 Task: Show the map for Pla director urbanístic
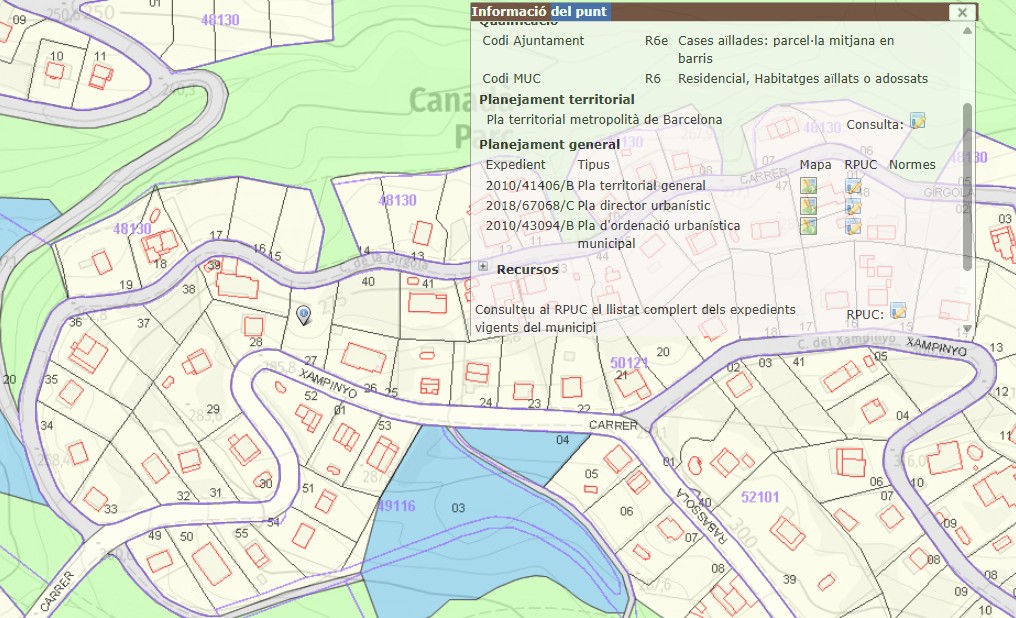click(809, 205)
